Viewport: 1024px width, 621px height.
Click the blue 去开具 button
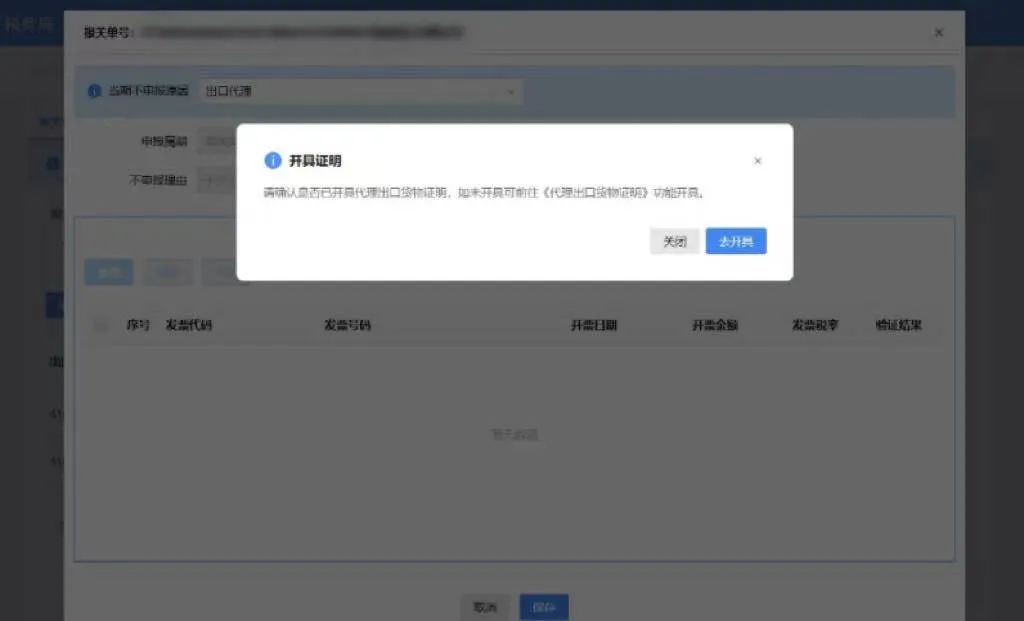(736, 241)
